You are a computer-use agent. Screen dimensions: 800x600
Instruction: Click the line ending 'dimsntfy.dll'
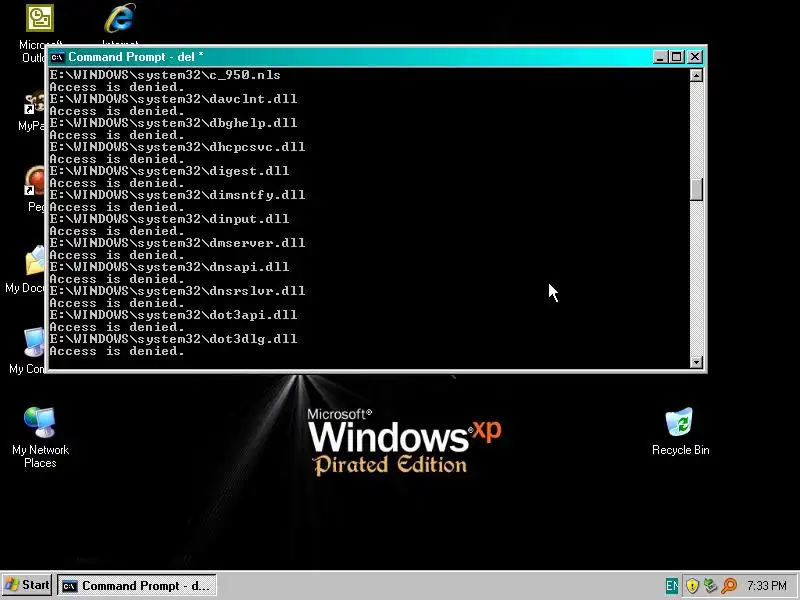[x=177, y=195]
